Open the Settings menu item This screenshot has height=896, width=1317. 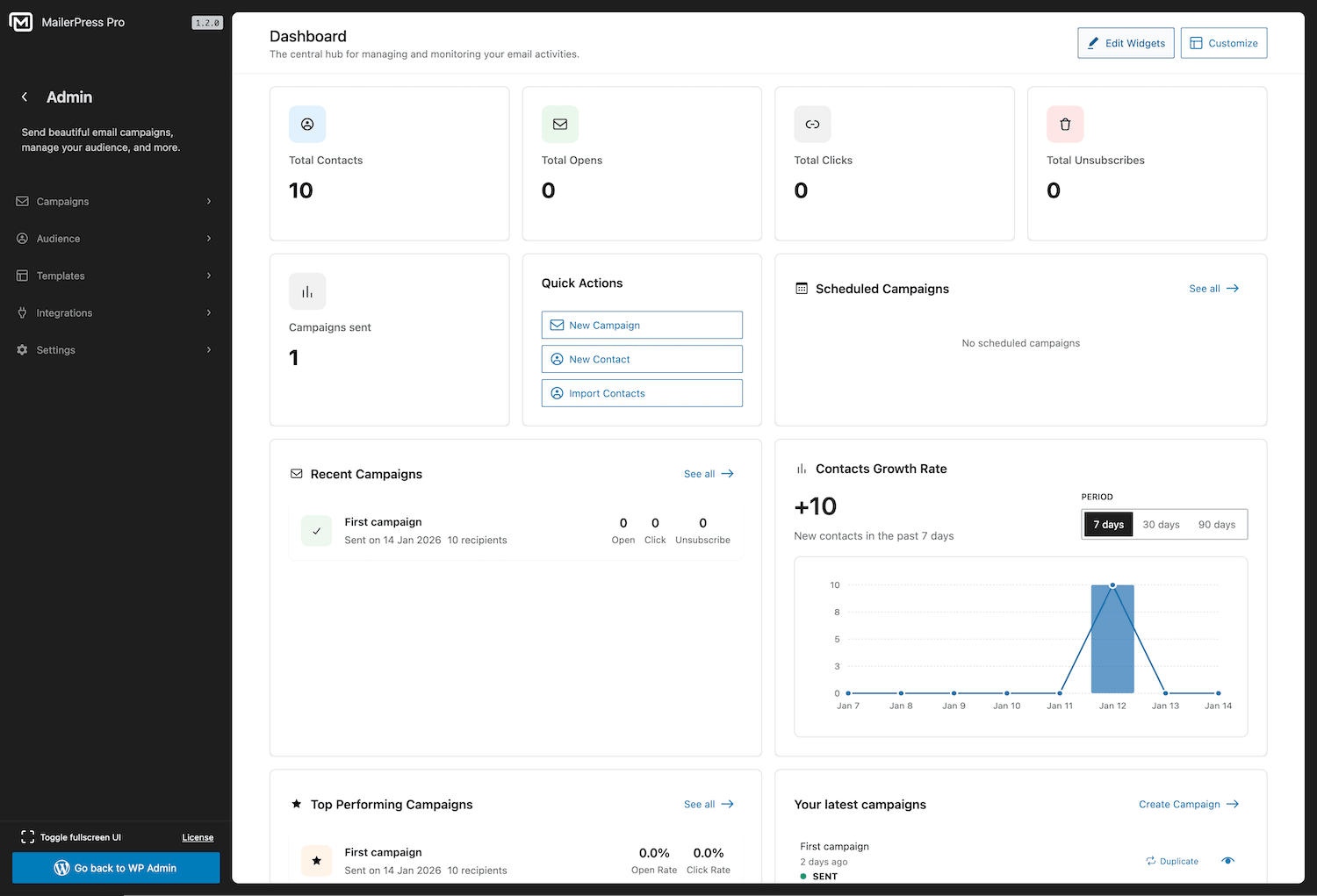56,350
